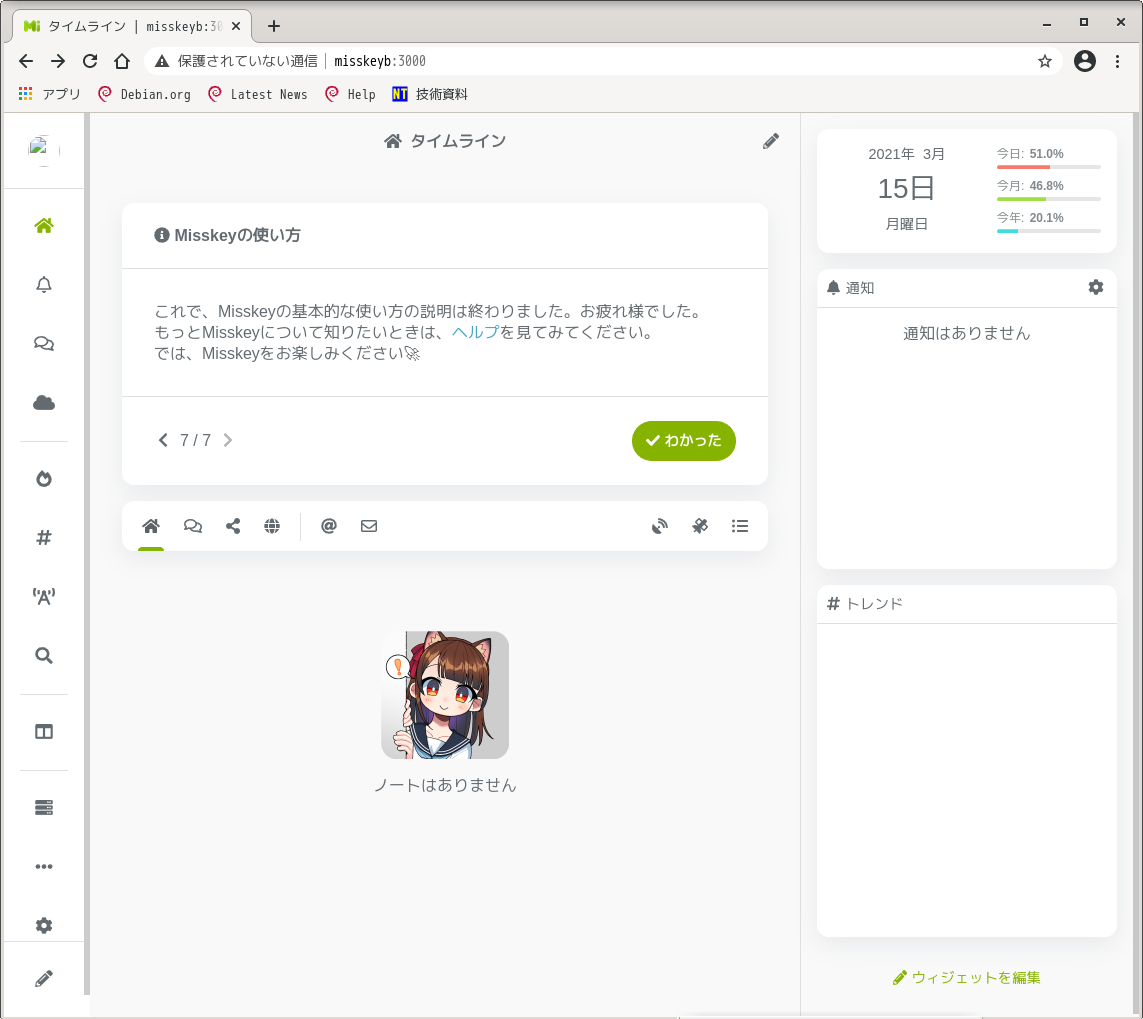Open the browser home page

click(122, 61)
